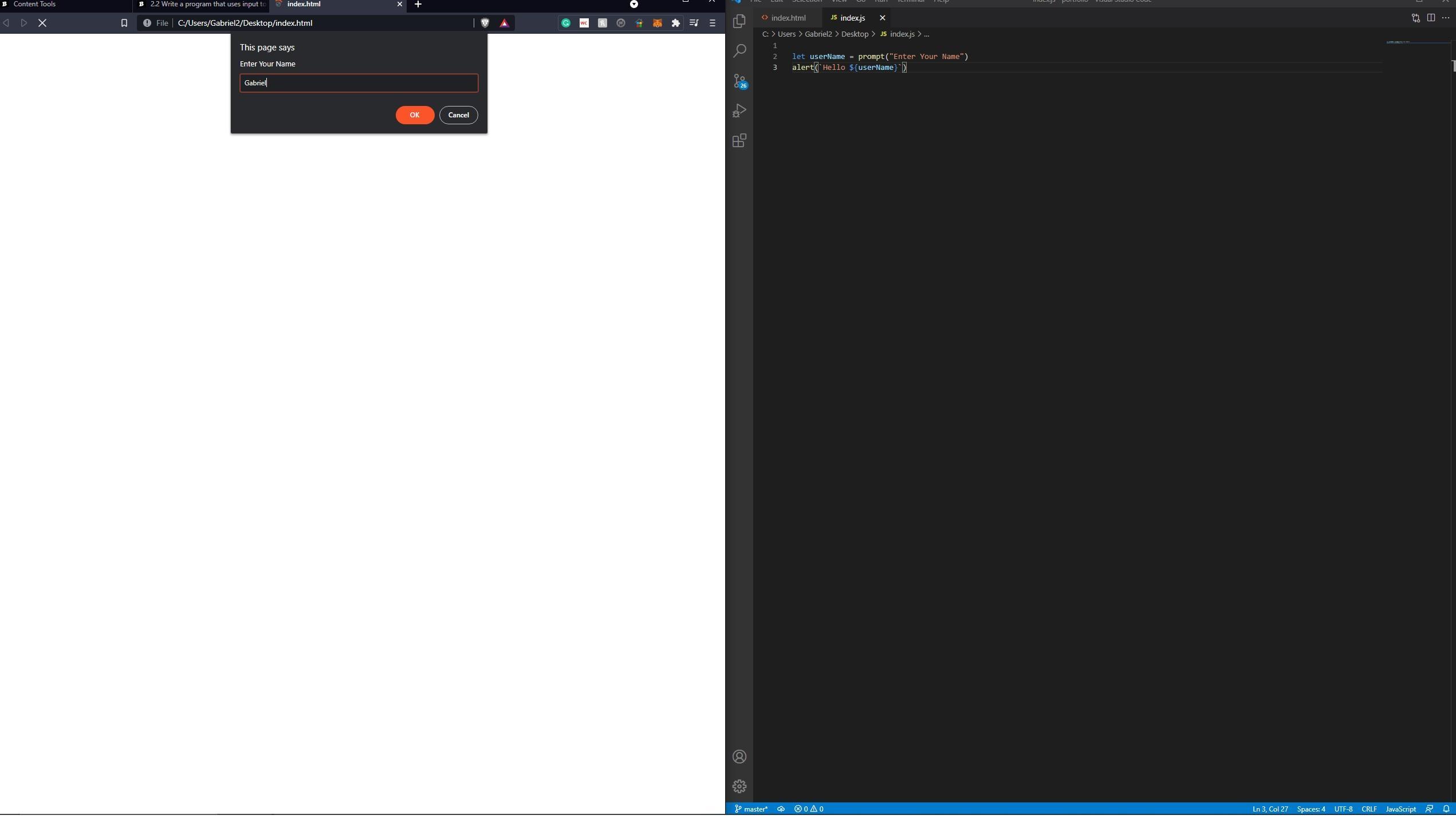Open the Spaces: 4 indentation picker

(1311, 809)
